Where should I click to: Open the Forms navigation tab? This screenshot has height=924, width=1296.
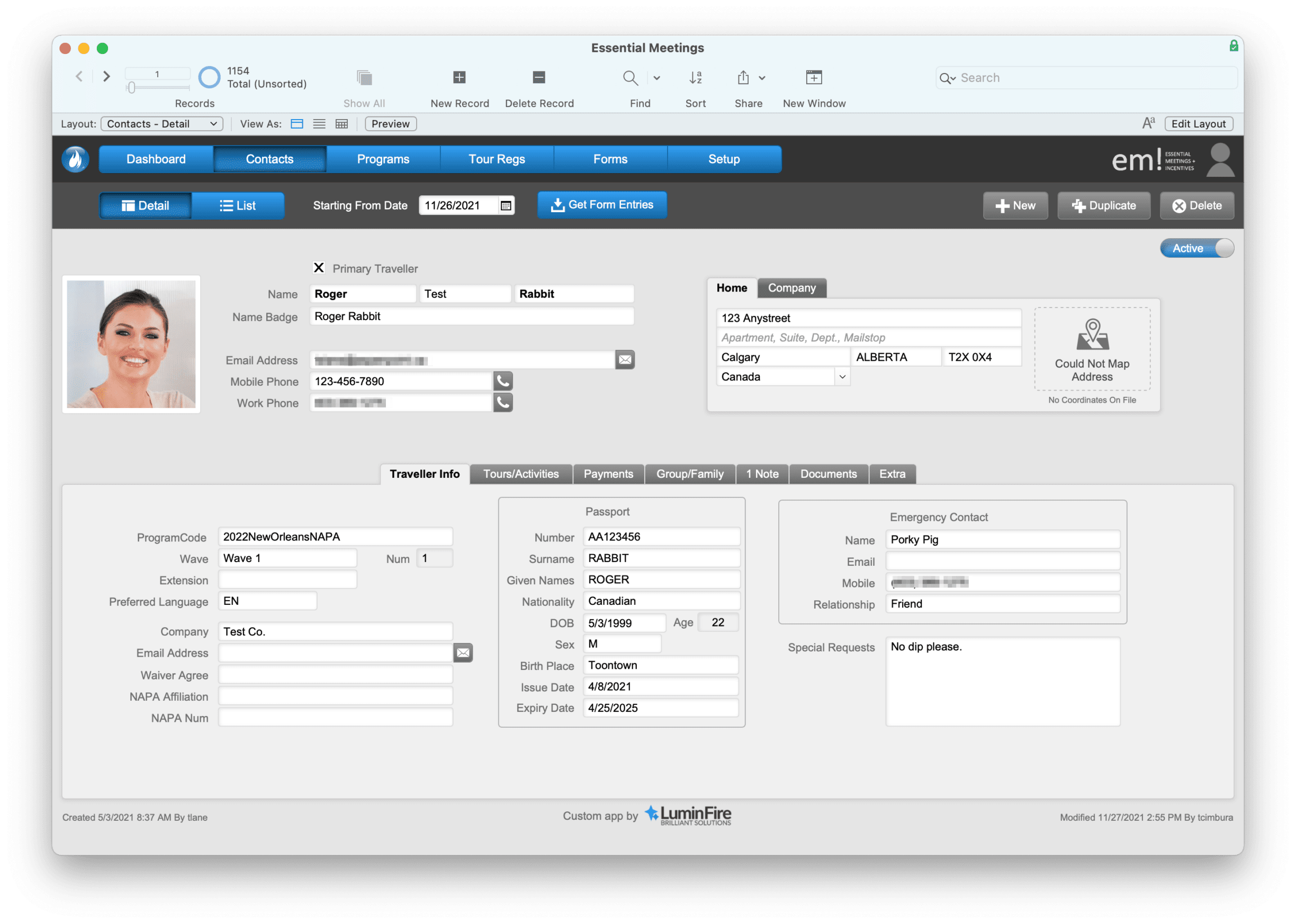point(610,159)
